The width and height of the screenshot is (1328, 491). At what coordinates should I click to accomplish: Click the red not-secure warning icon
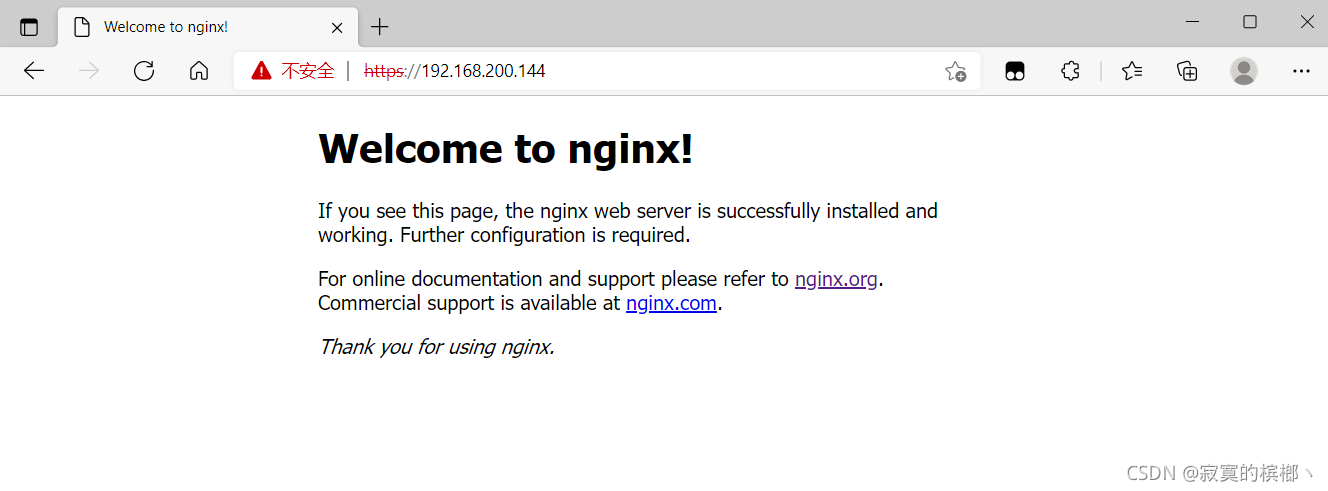(x=261, y=71)
